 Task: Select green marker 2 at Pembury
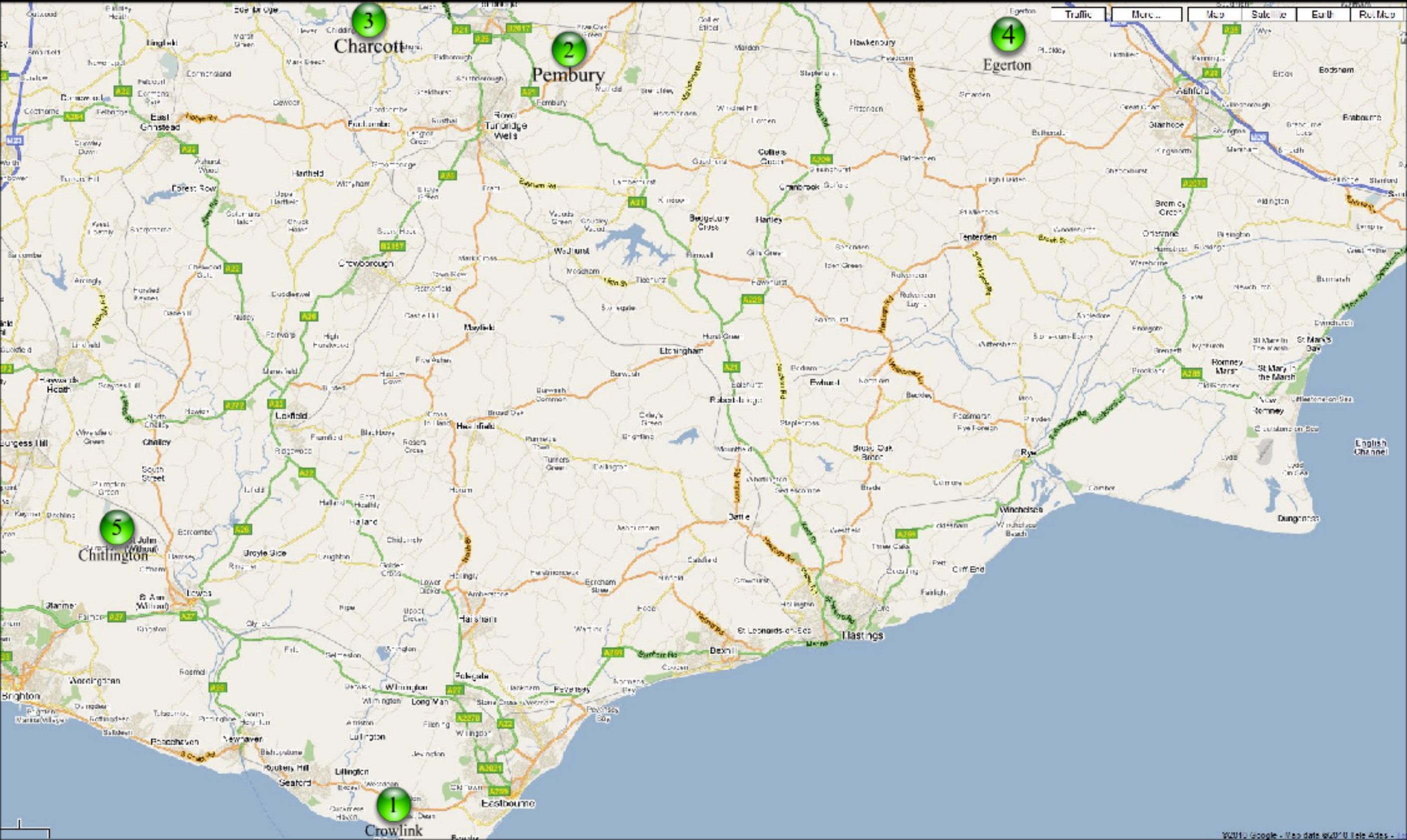coord(569,49)
